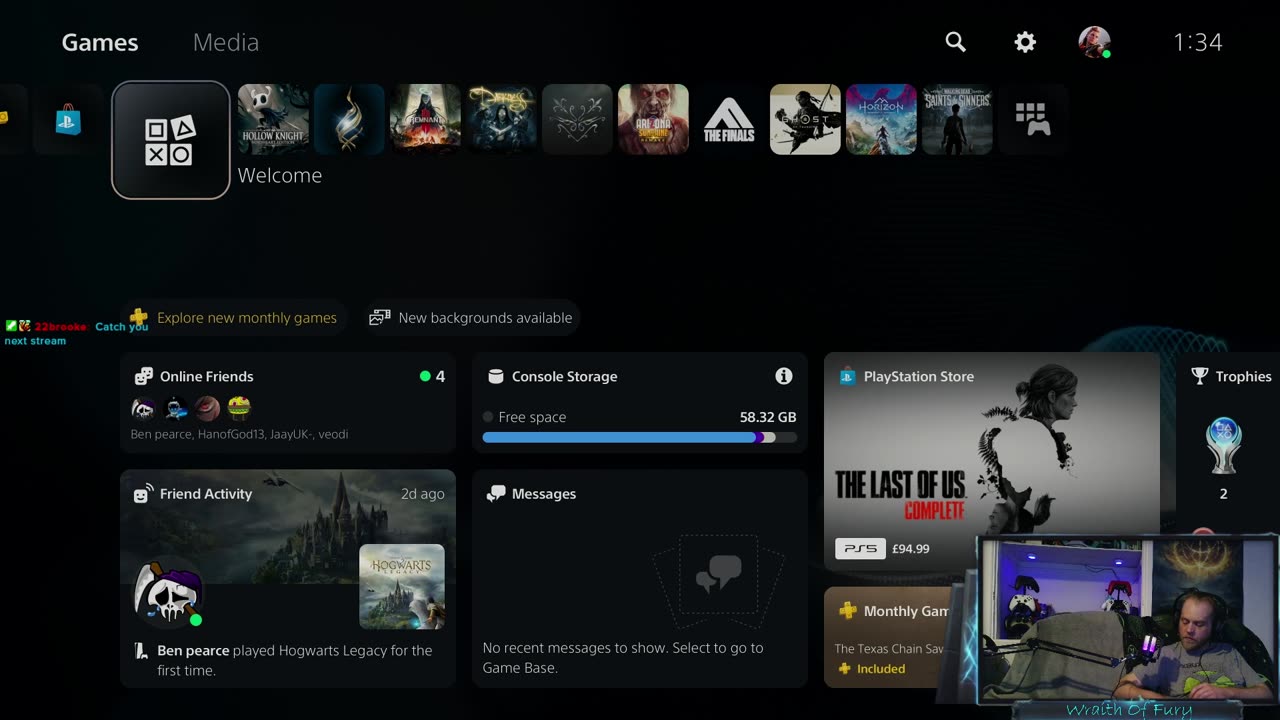Launch Saints & Sinners game tile
The width and height of the screenshot is (1280, 720).
click(957, 119)
